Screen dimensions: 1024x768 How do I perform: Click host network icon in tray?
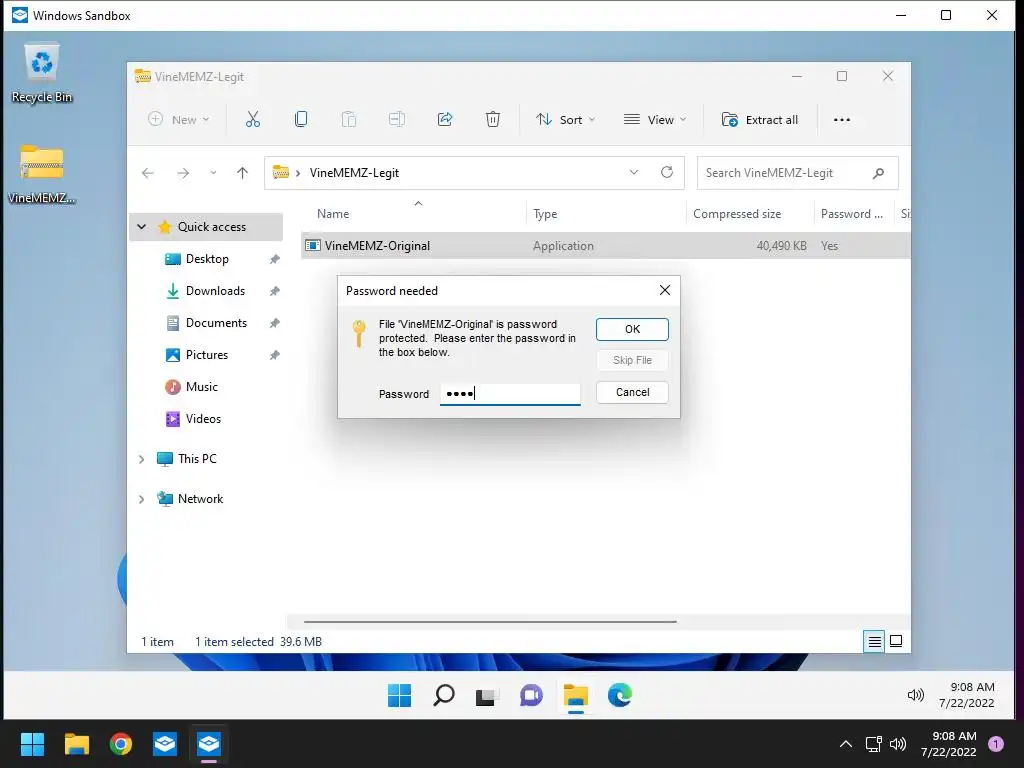873,744
